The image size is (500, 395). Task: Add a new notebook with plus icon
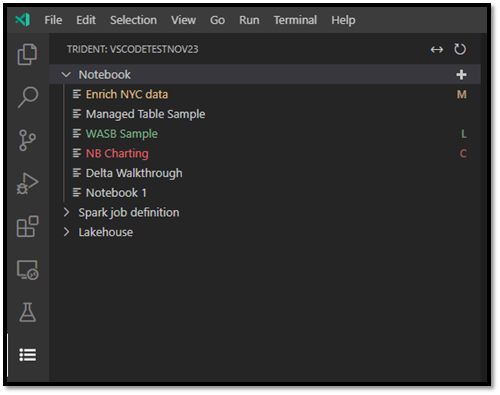[x=461, y=75]
